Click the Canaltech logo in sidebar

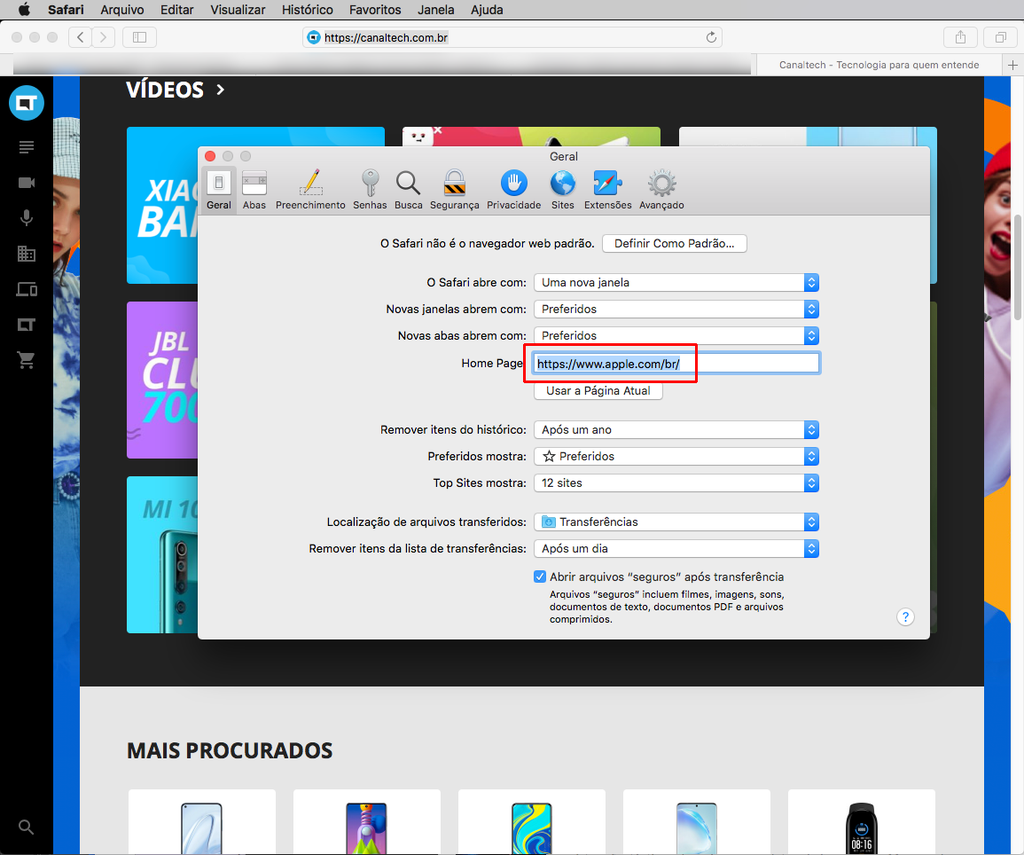(26, 103)
